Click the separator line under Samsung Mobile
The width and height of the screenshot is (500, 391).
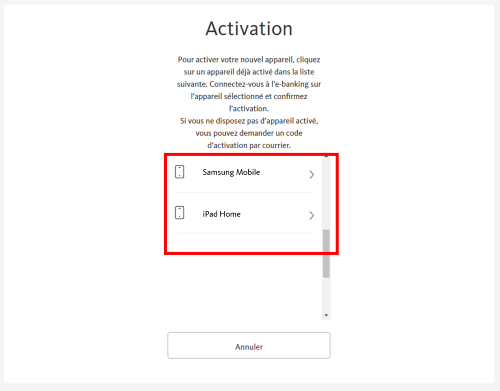coord(244,192)
